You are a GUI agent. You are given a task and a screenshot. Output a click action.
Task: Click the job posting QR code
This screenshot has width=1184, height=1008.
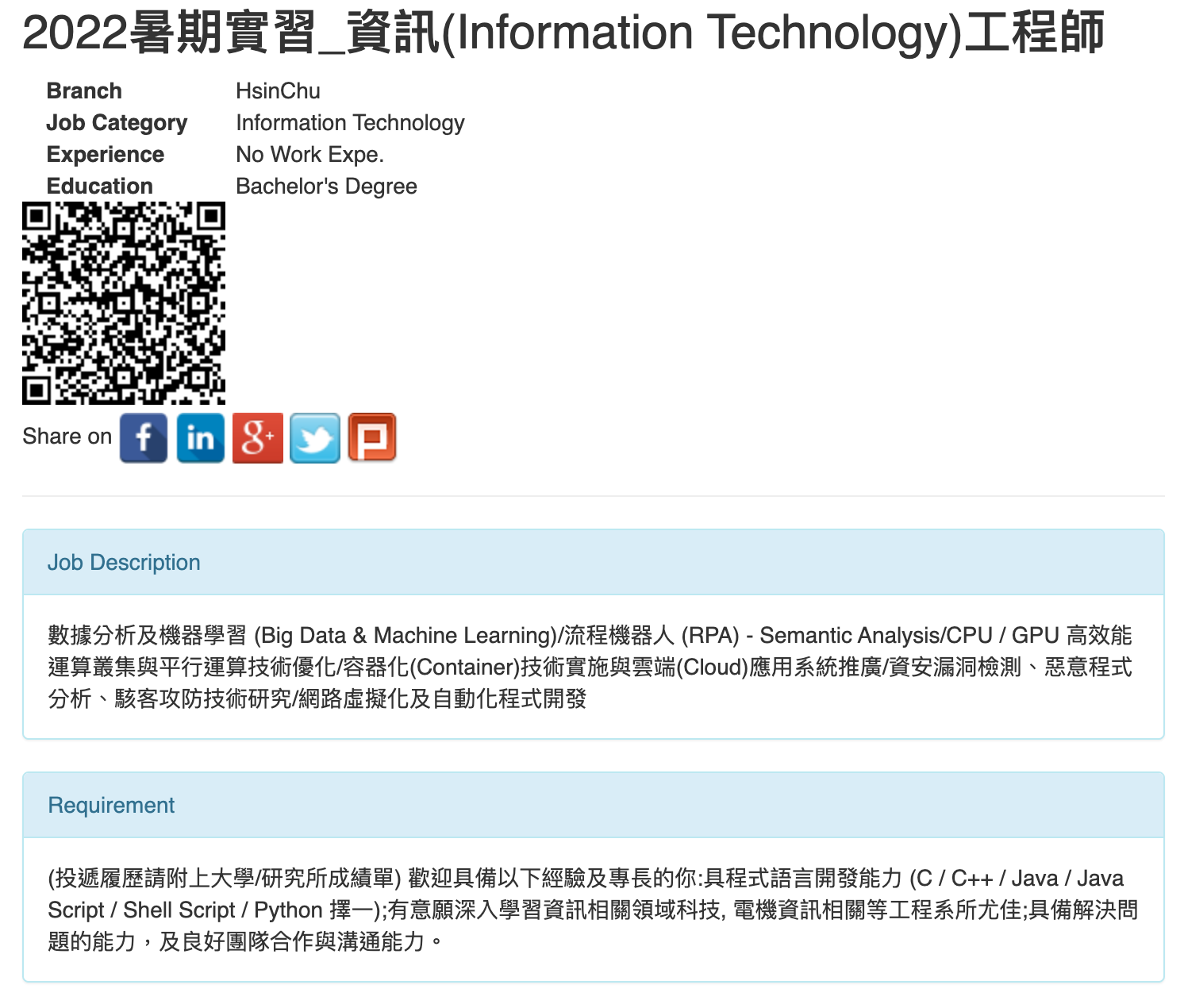coord(124,303)
